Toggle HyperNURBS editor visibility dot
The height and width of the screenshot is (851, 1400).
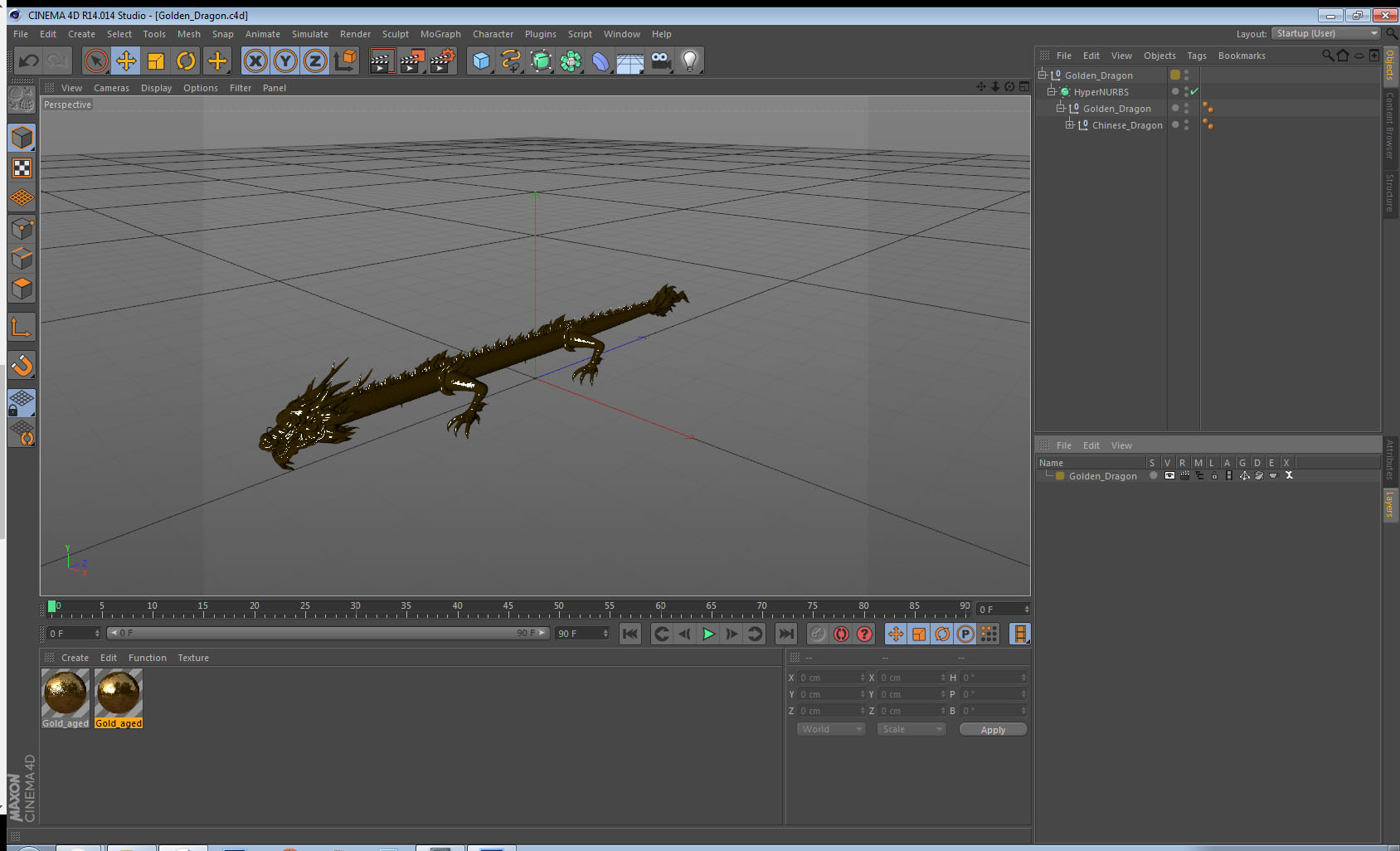click(1186, 89)
